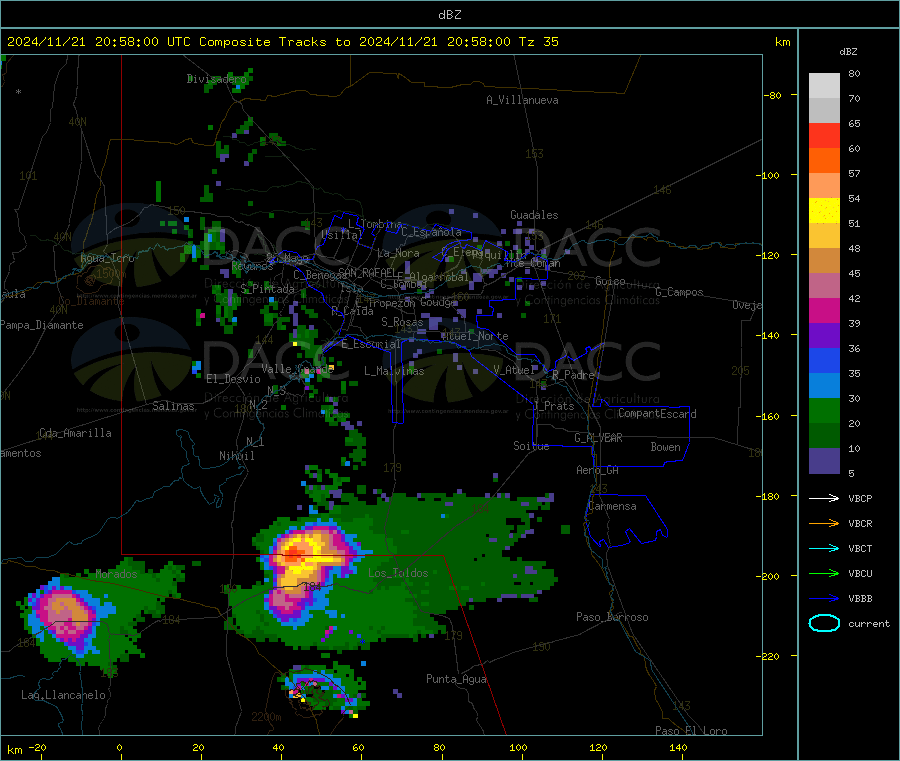Viewport: 900px width, 761px height.
Task: Choose the light blue 30-35 dBZ swatch
Action: click(824, 386)
